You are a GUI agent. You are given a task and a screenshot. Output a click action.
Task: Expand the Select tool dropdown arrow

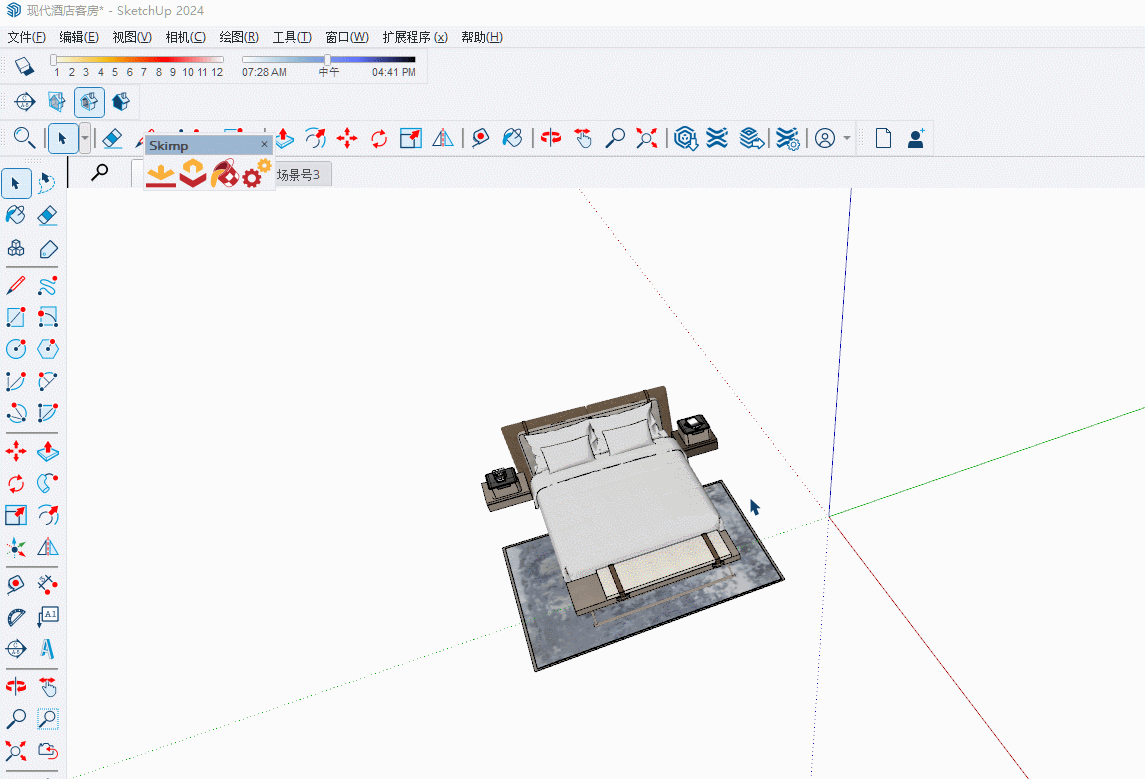tap(85, 138)
